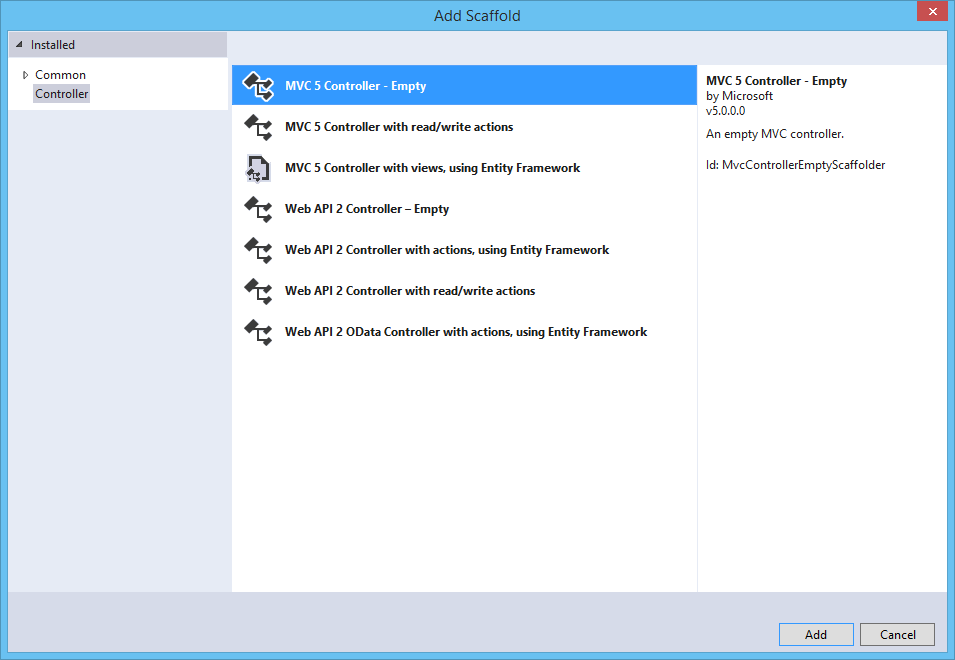Screen dimensions: 955x660
Task: Collapse the Installed tree node arrow
Action: coord(19,44)
